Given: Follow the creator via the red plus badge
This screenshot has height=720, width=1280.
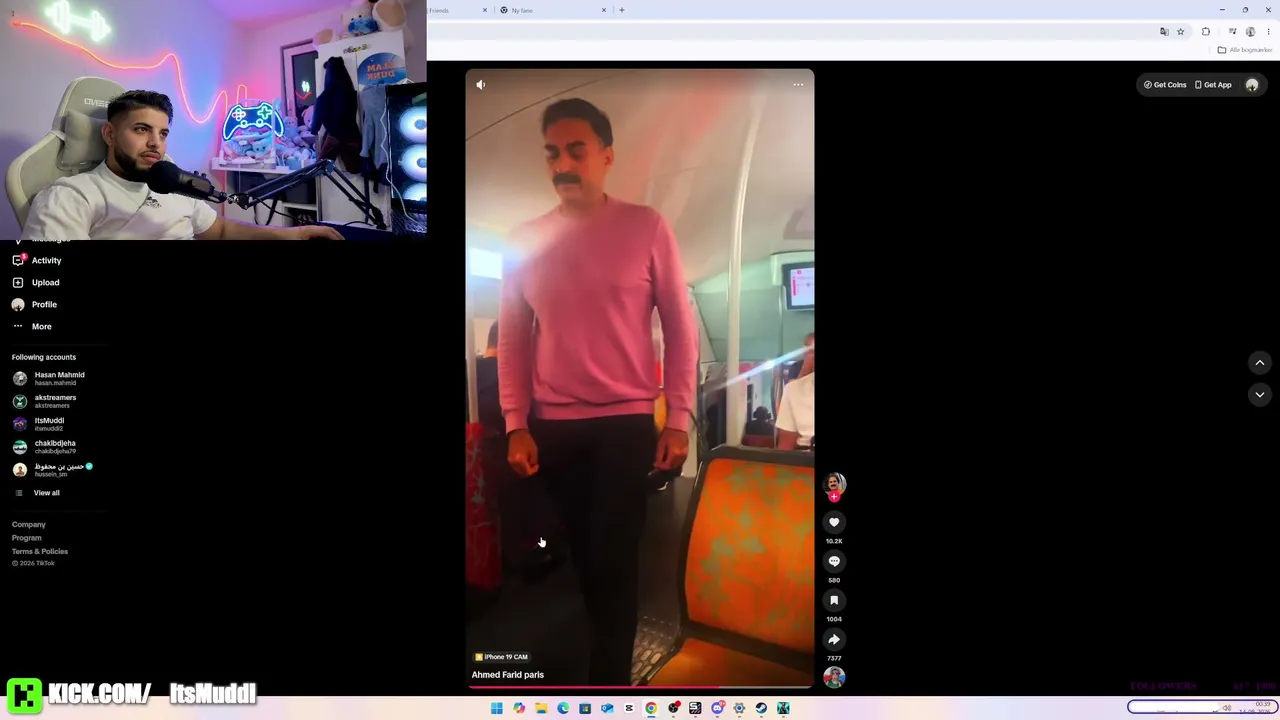Looking at the screenshot, I should 834,497.
